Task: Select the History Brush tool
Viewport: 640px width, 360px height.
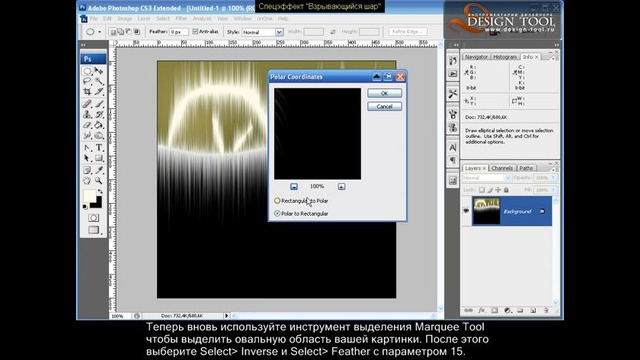Action: (99, 114)
